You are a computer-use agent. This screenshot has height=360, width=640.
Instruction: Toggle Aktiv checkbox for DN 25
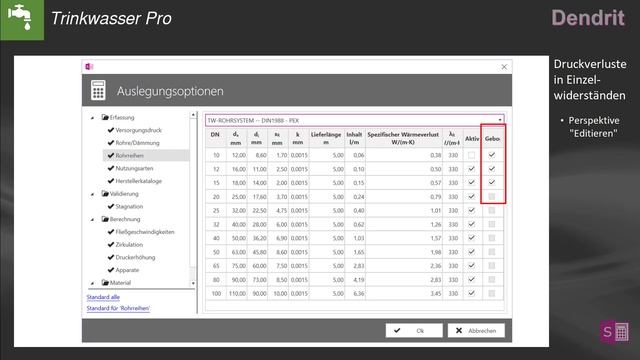[x=471, y=210]
